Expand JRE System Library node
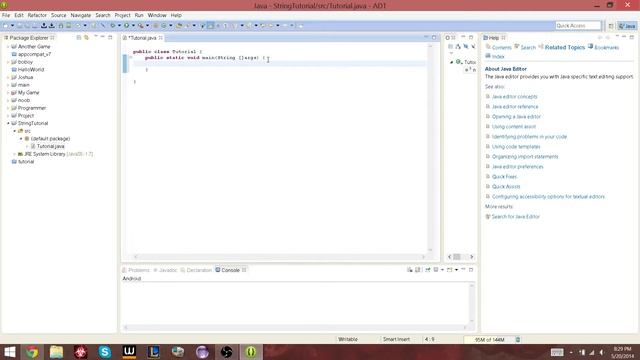 (14, 154)
